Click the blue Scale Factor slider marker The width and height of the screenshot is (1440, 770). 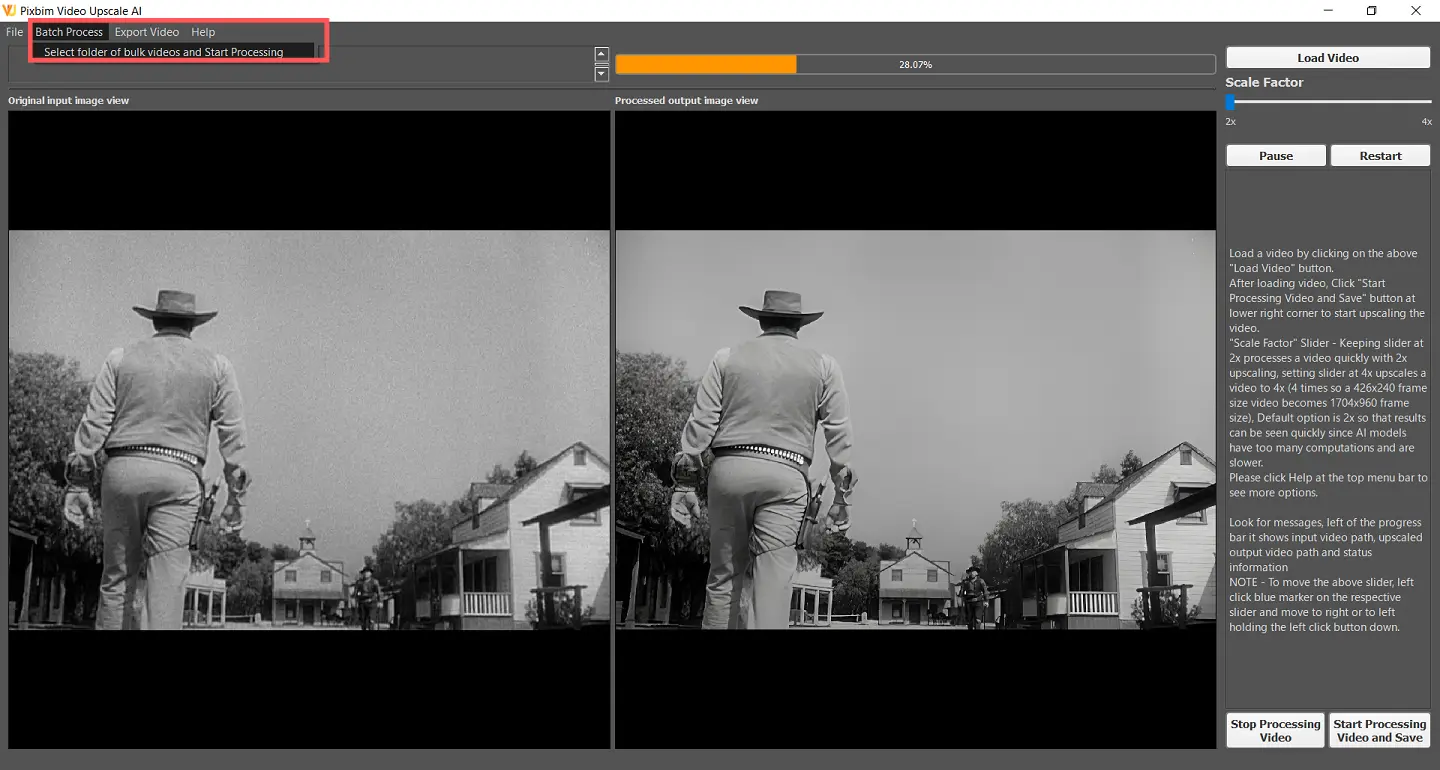point(1229,100)
